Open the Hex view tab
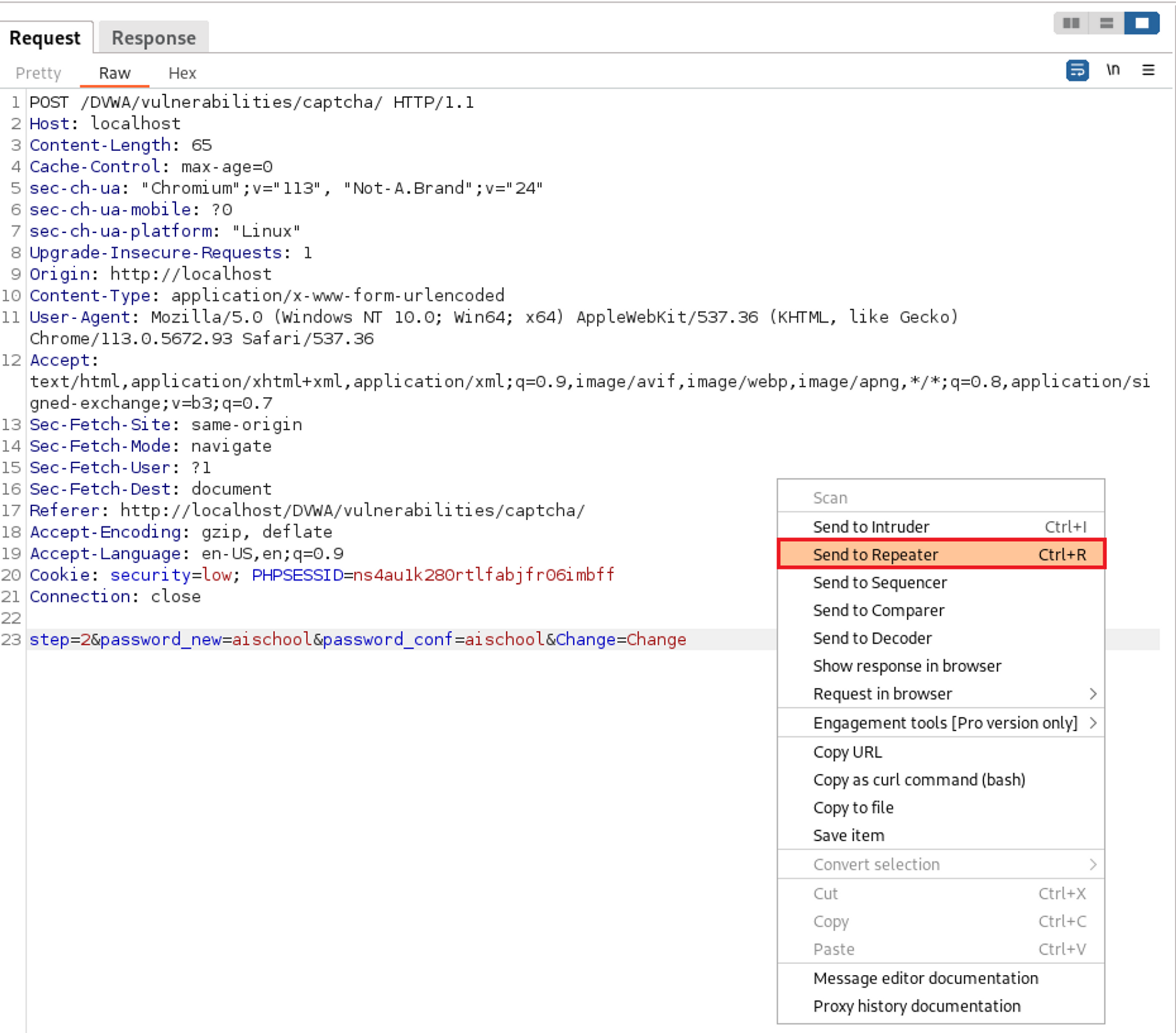This screenshot has height=1033, width=1176. tap(182, 73)
